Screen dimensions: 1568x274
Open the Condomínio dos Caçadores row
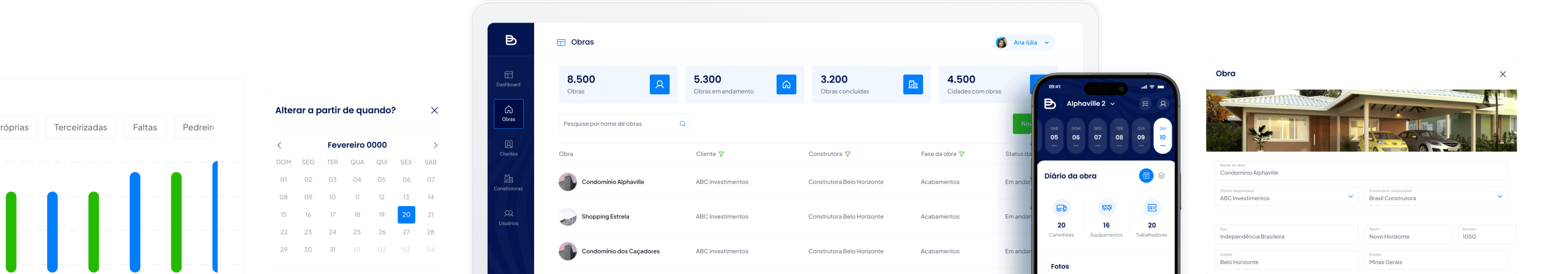(x=795, y=251)
